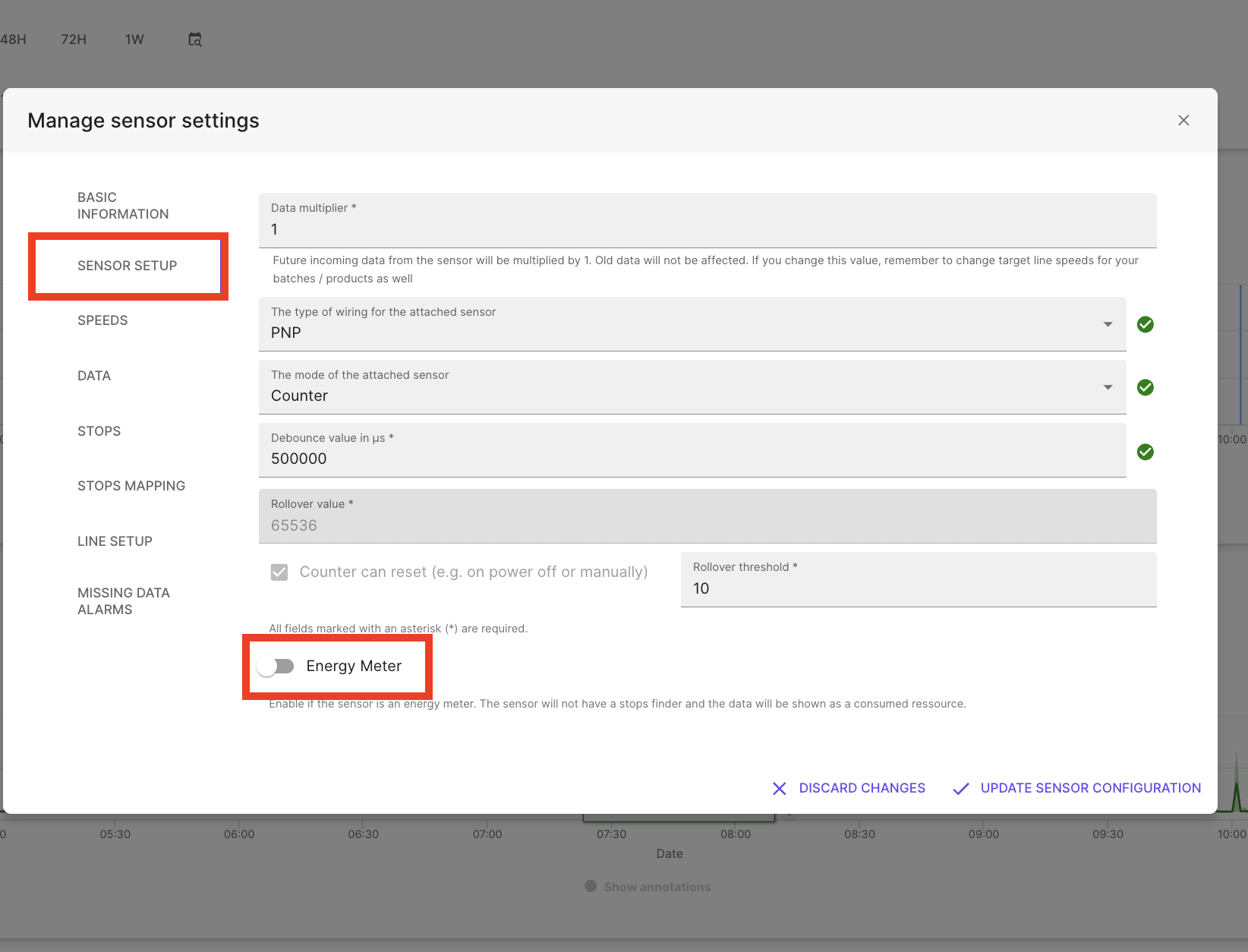The height and width of the screenshot is (952, 1248).
Task: Expand the sensor mode dropdown arrow
Action: coord(1108,387)
